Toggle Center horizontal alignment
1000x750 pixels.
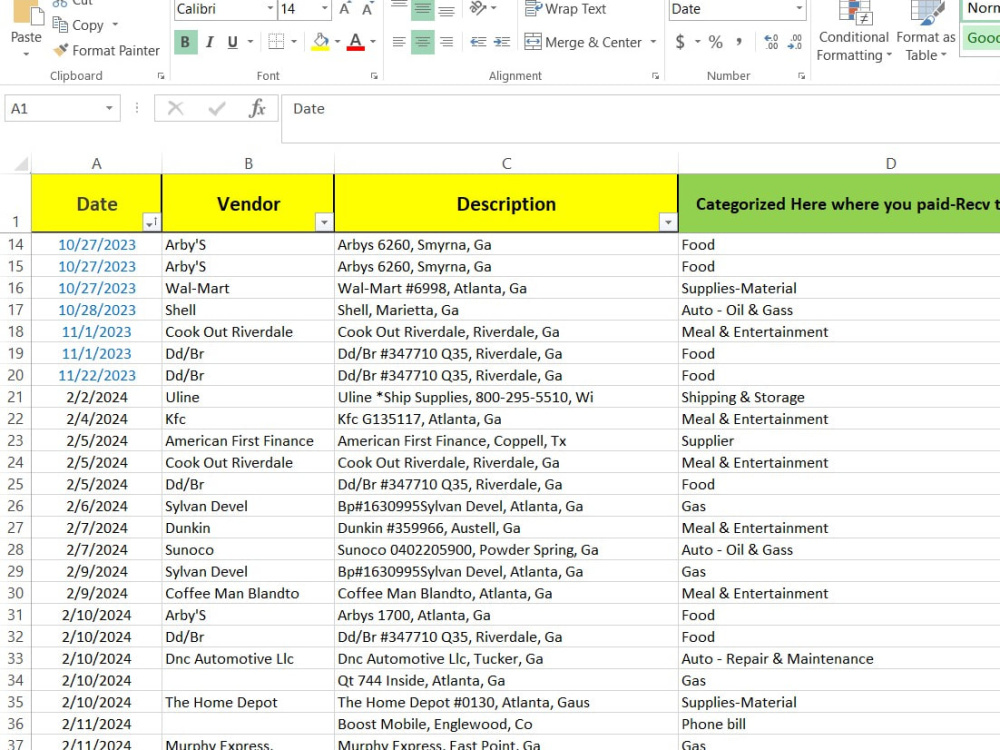click(x=422, y=42)
